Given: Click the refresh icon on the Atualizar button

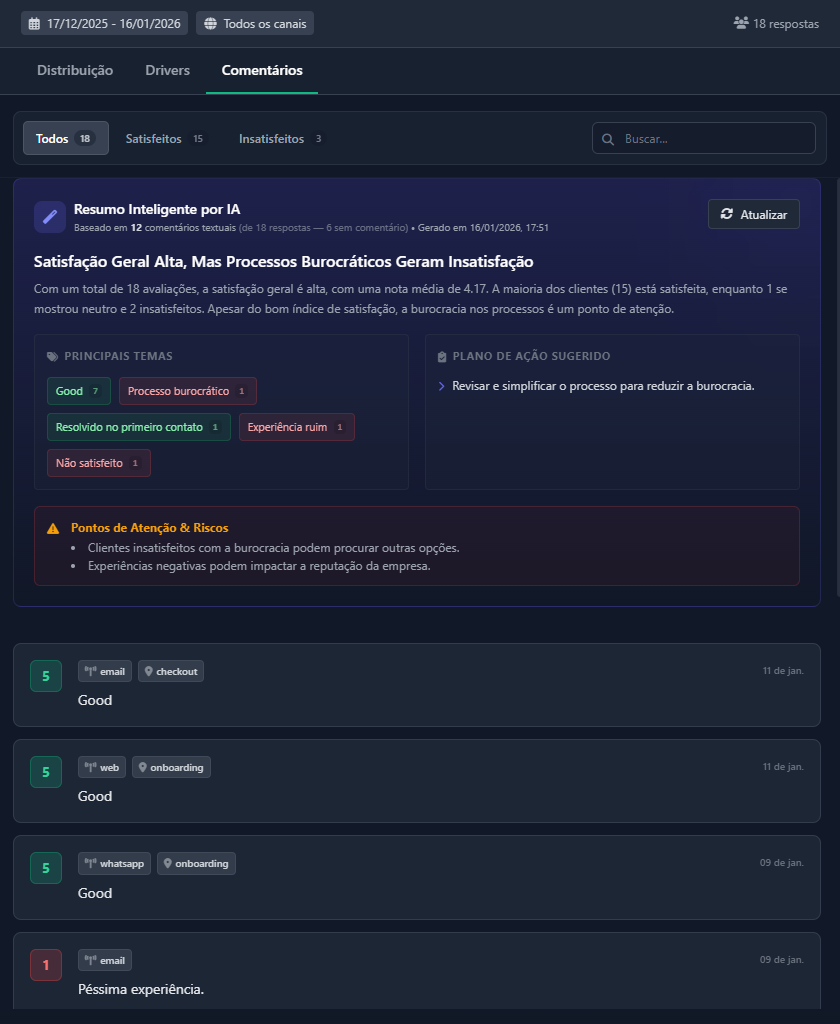Looking at the screenshot, I should tap(726, 214).
